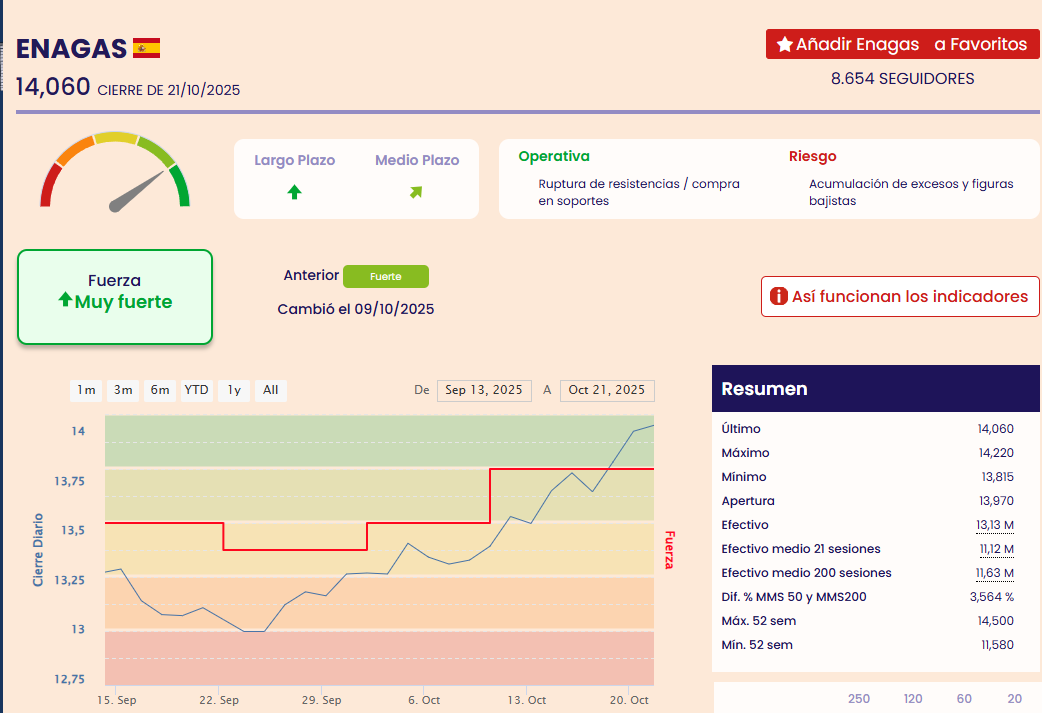The width and height of the screenshot is (1042, 713).
Task: Click the green Largo Plazo up arrow
Action: (x=294, y=192)
